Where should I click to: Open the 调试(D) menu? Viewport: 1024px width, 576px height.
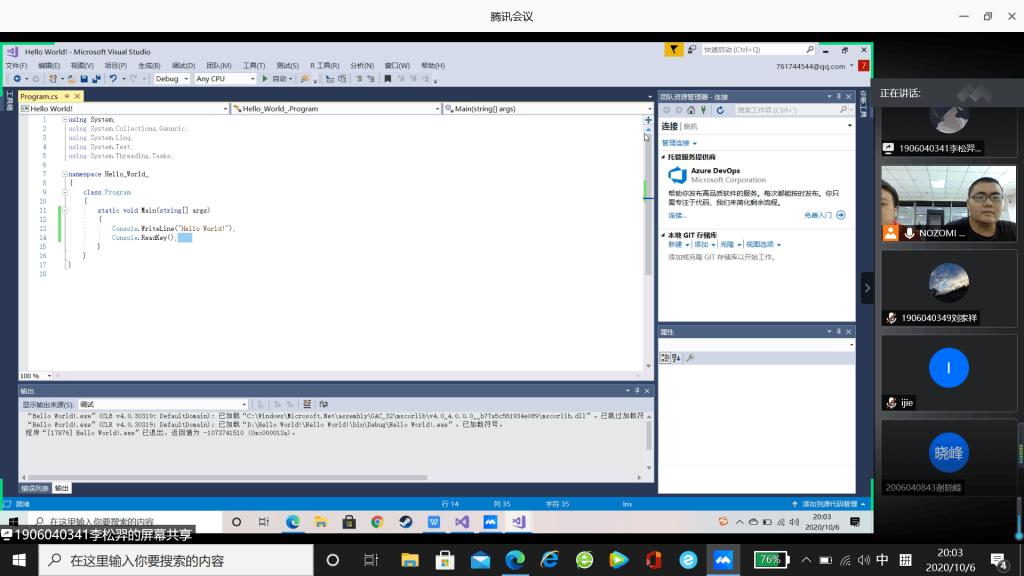[x=183, y=66]
